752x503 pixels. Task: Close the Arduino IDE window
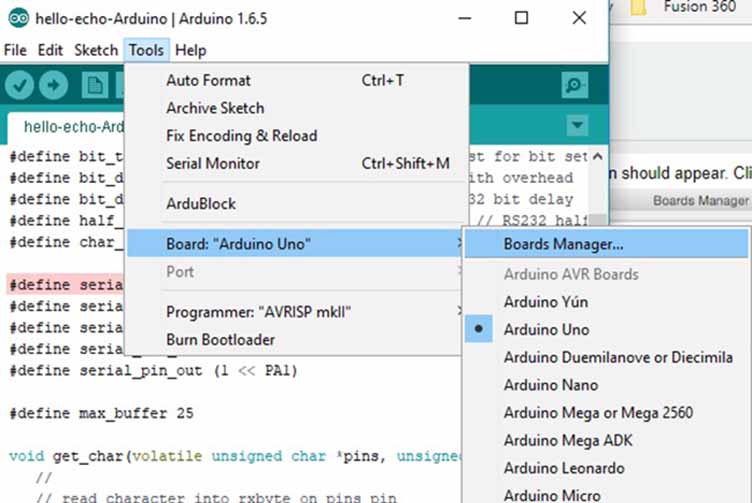coord(579,18)
